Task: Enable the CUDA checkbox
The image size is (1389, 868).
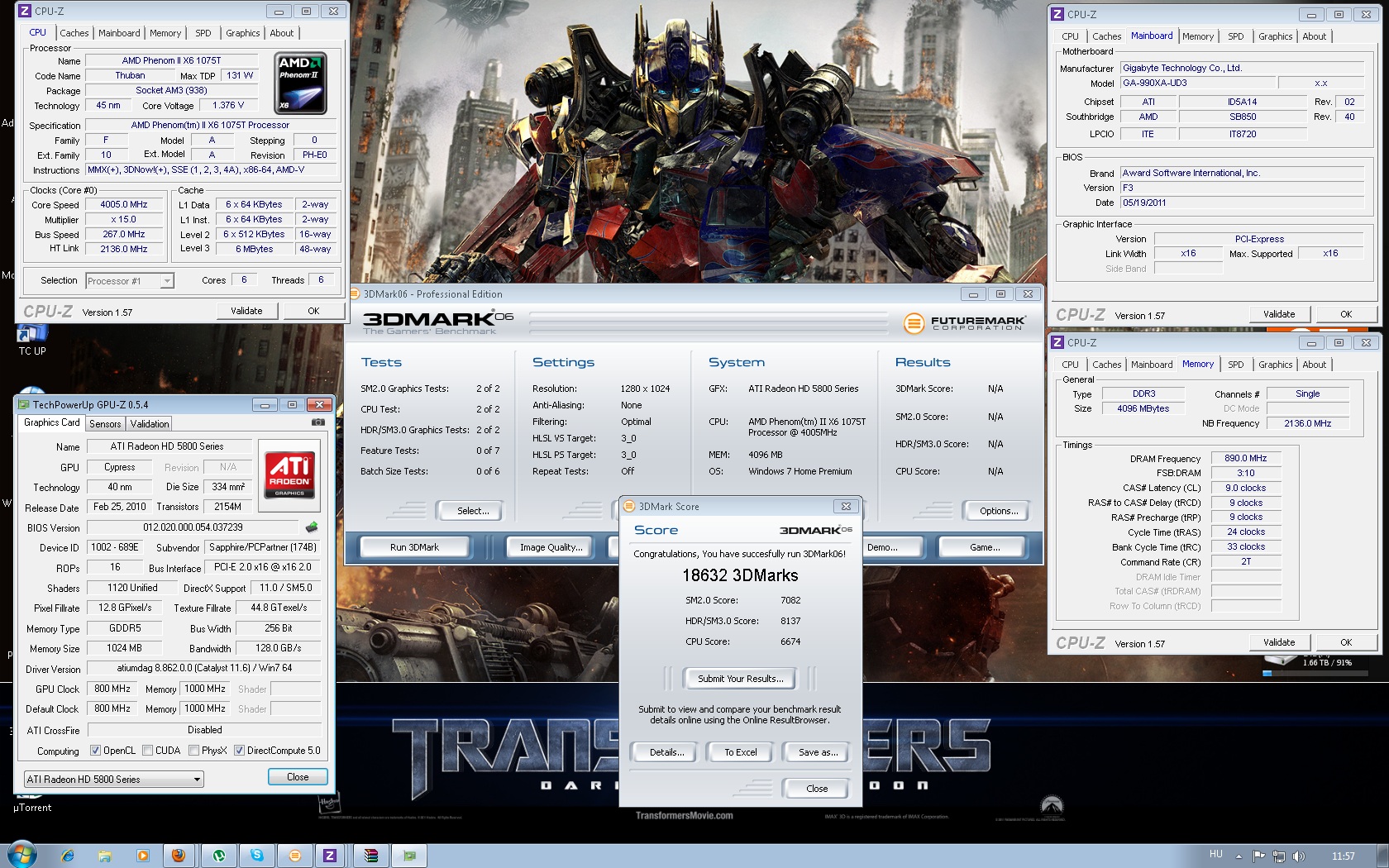Action: (148, 751)
